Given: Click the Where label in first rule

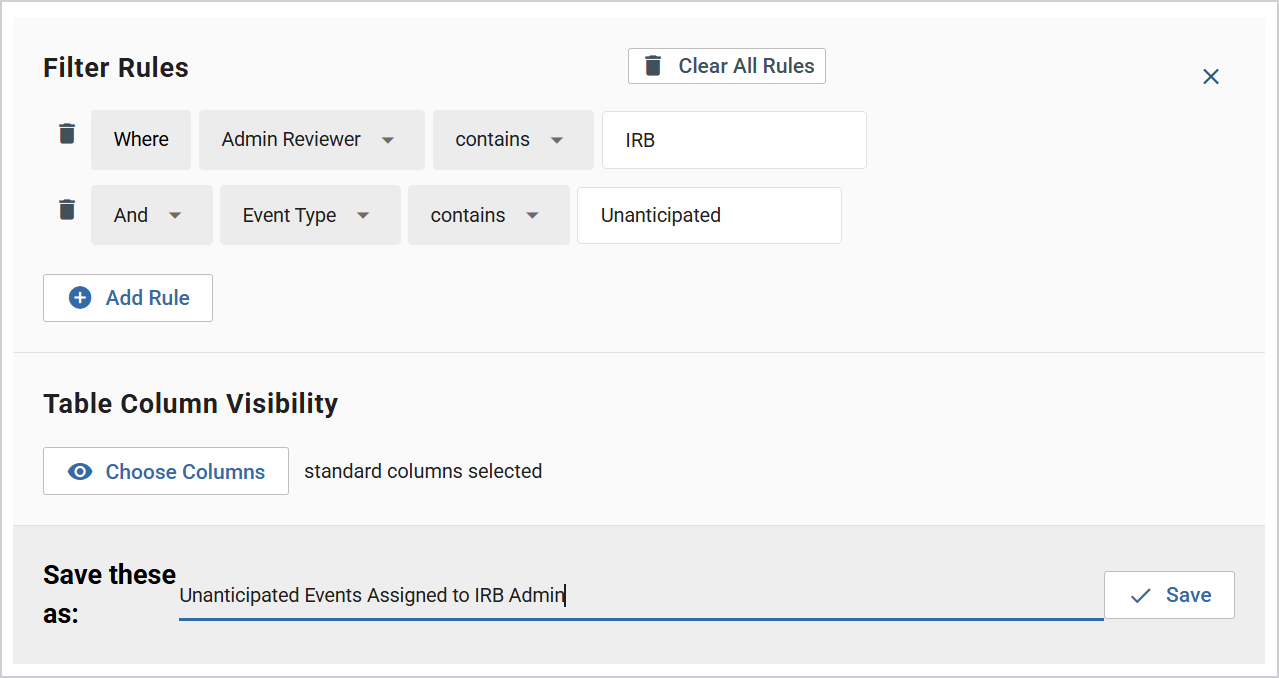Looking at the screenshot, I should coord(141,140).
